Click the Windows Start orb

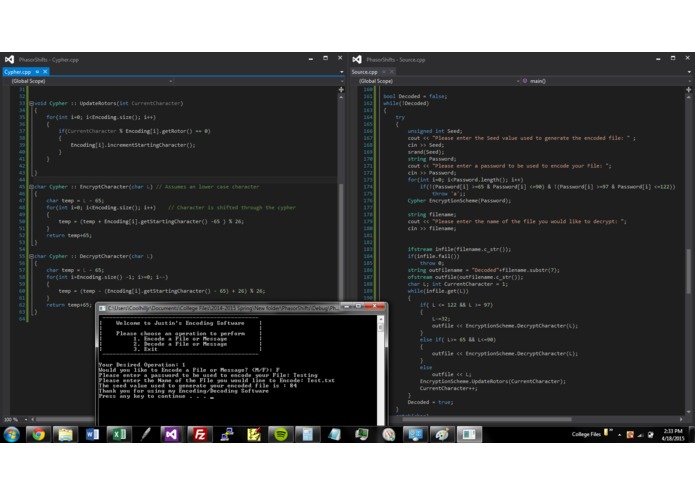coord(12,435)
